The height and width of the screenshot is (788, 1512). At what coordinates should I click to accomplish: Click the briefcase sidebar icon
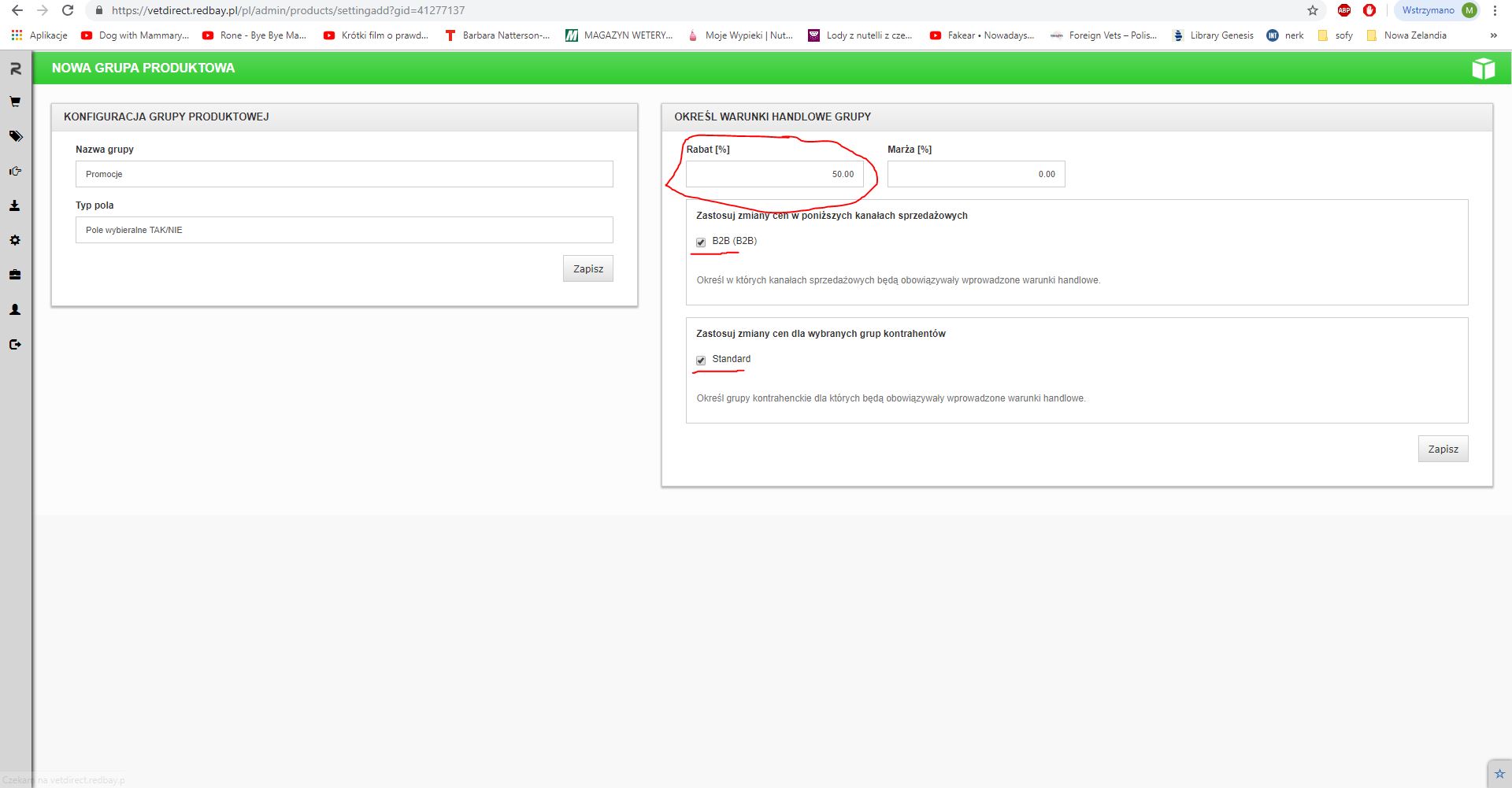coord(15,275)
